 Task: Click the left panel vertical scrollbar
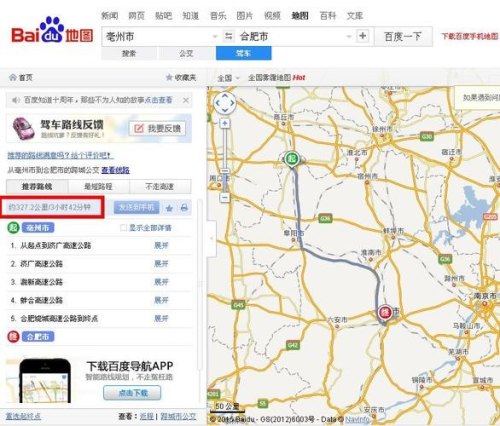(x=200, y=285)
